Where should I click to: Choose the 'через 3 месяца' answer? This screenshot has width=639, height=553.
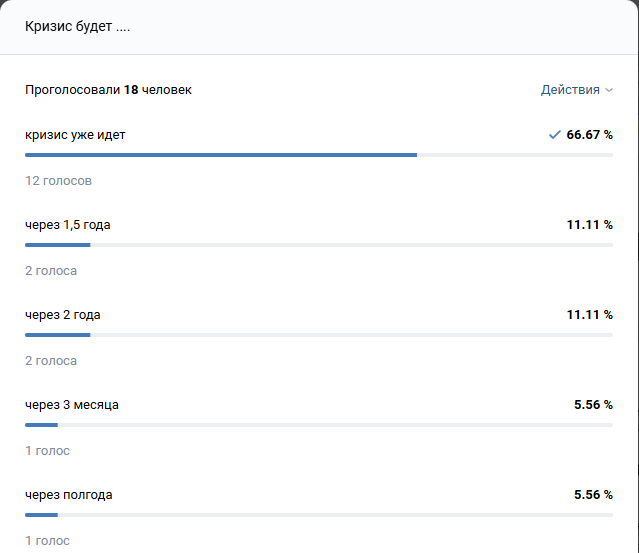tap(72, 405)
